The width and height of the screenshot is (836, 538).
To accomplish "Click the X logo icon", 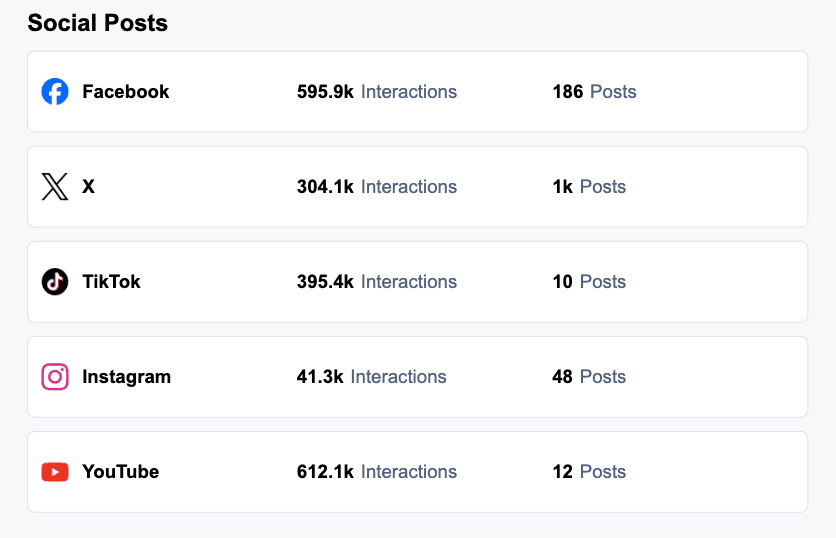I will tap(55, 187).
